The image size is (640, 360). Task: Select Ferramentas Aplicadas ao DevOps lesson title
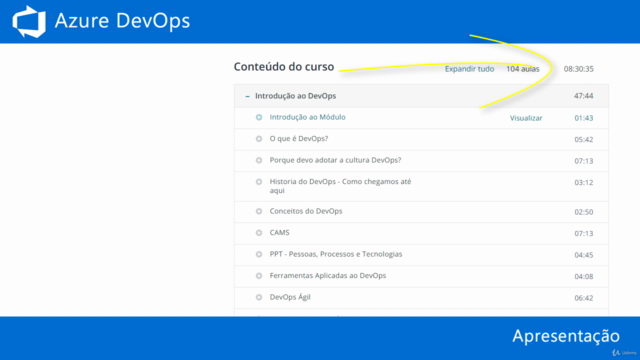[328, 276]
